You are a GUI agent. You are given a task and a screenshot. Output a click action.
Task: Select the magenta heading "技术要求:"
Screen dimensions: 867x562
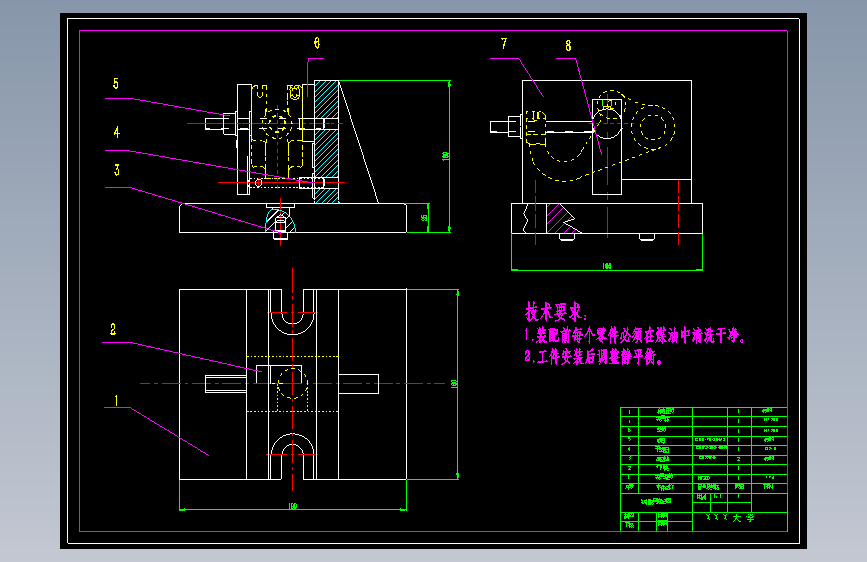point(556,312)
